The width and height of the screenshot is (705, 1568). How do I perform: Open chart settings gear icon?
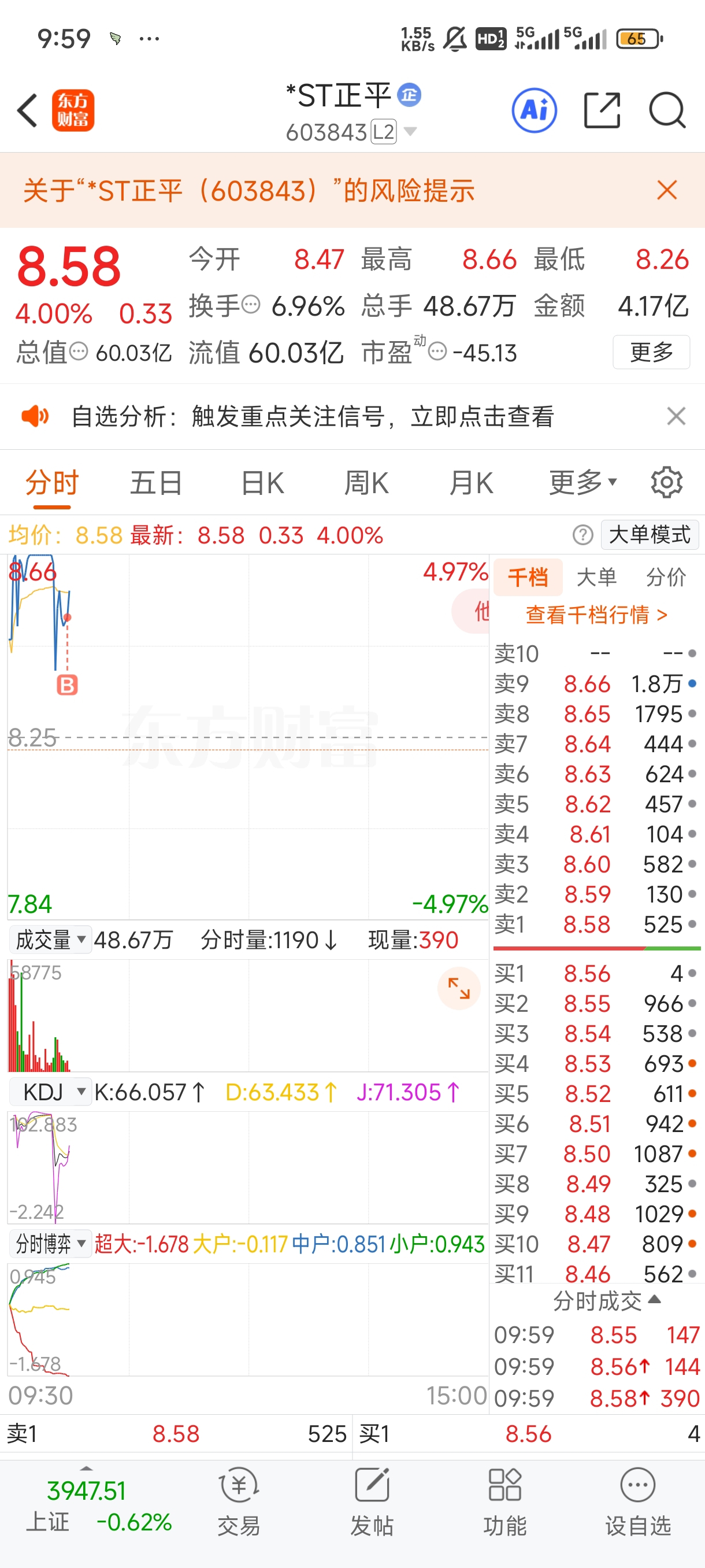[x=667, y=483]
